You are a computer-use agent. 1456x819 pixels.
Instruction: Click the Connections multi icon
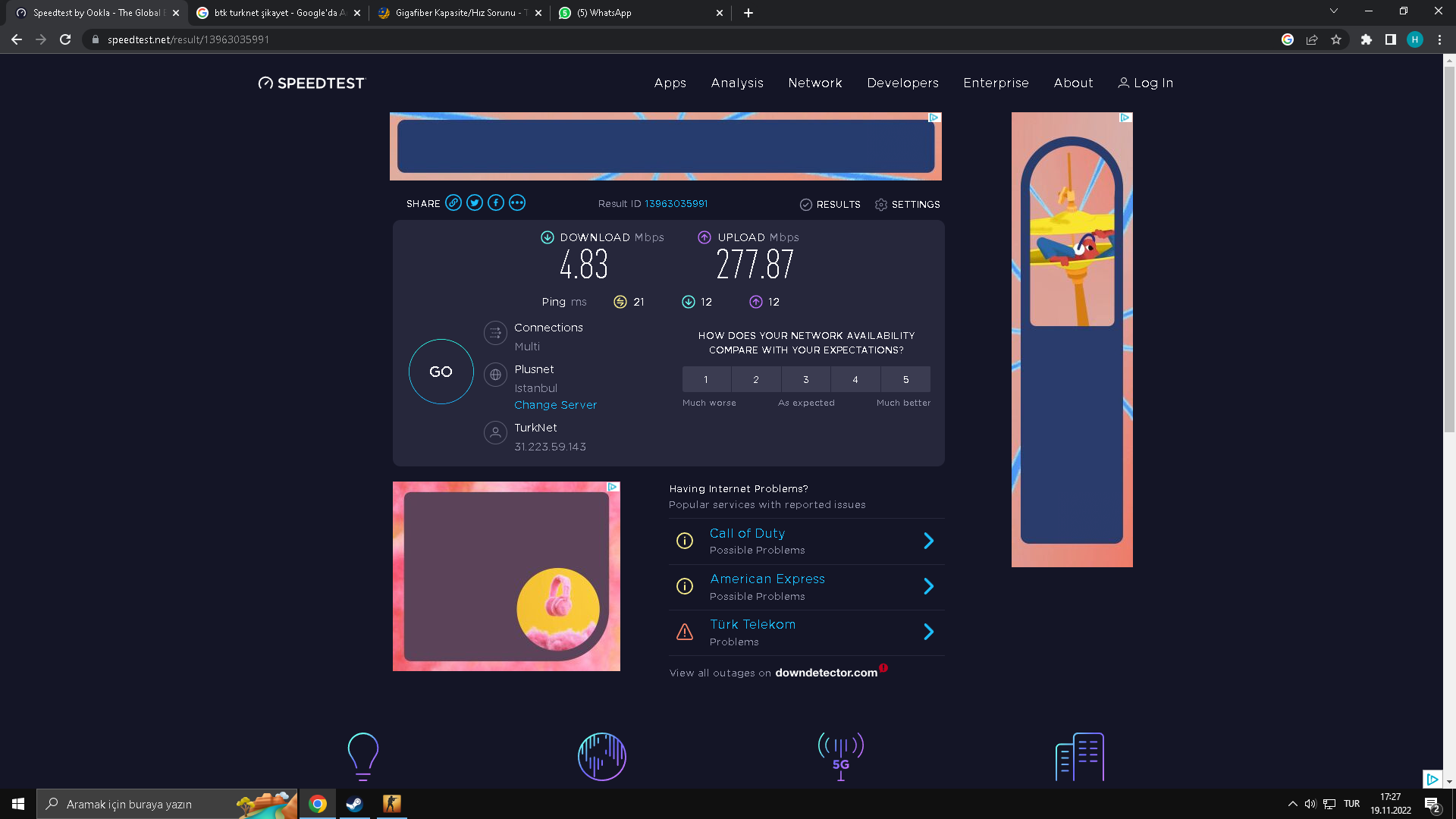(495, 333)
